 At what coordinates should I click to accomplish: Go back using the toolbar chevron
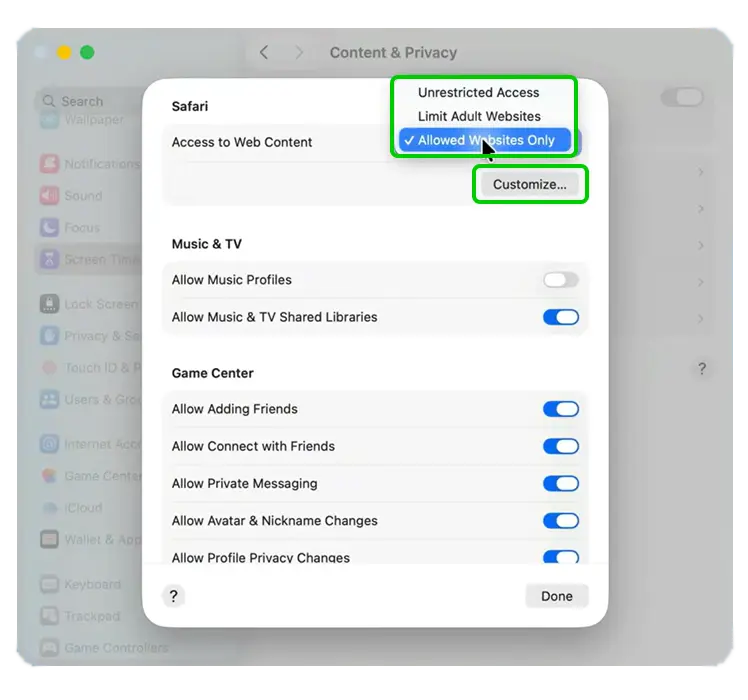pos(264,52)
